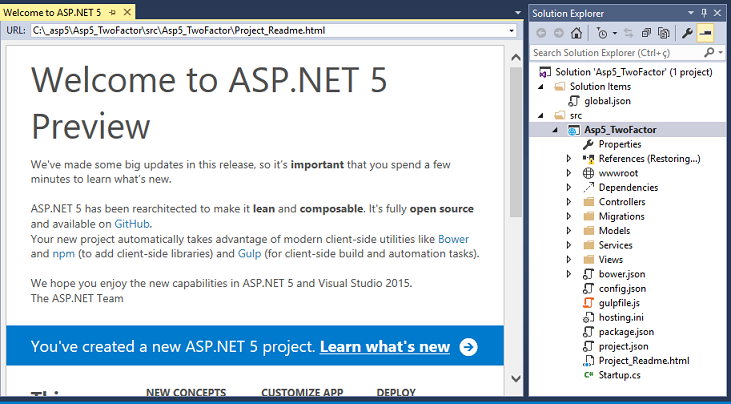Image resolution: width=731 pixels, height=404 pixels.
Task: Close the Welcome to ASP.NET 5 tab
Action: pyautogui.click(x=127, y=12)
